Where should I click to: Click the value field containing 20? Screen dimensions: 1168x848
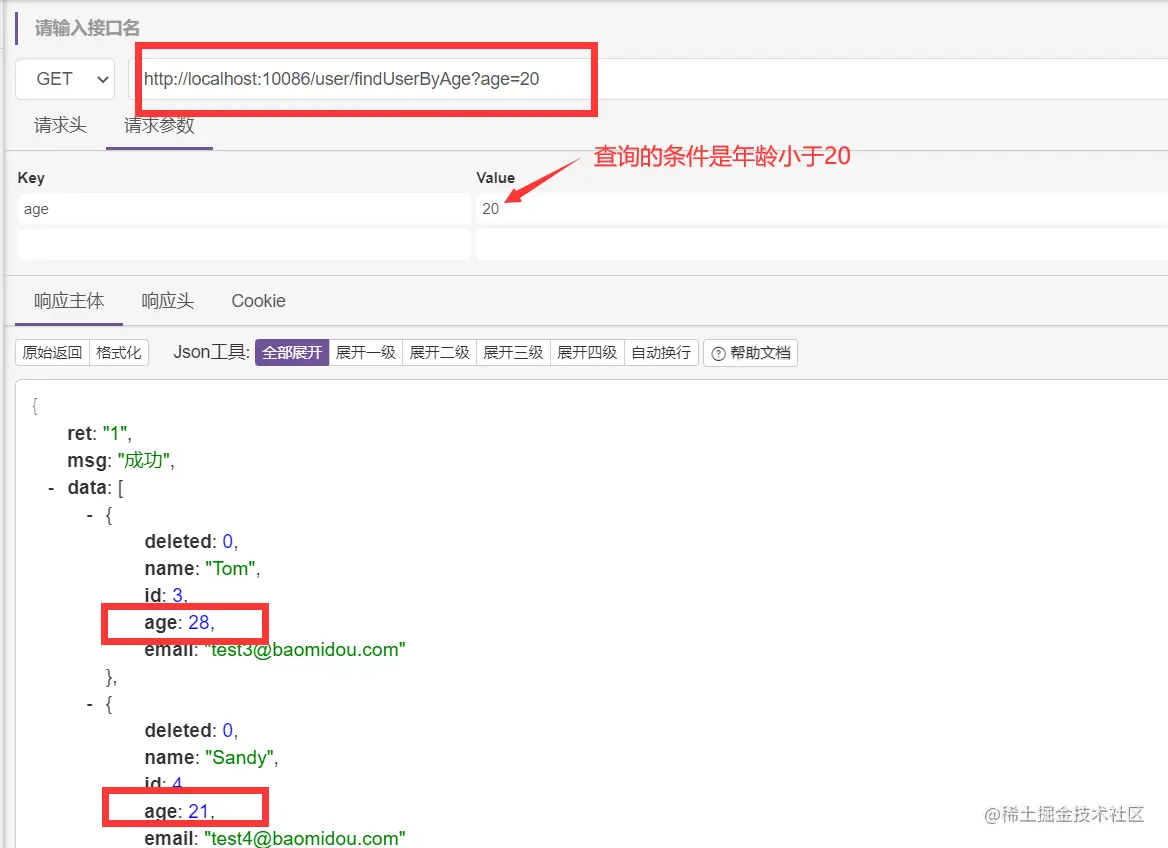coord(822,209)
